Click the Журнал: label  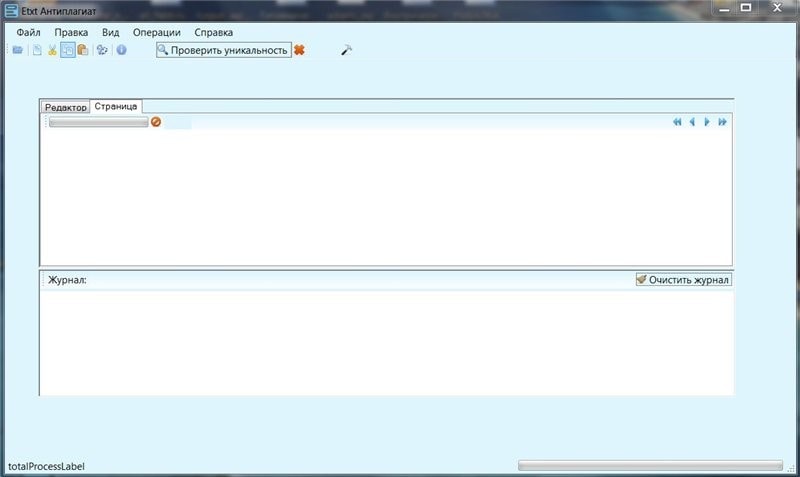click(67, 280)
